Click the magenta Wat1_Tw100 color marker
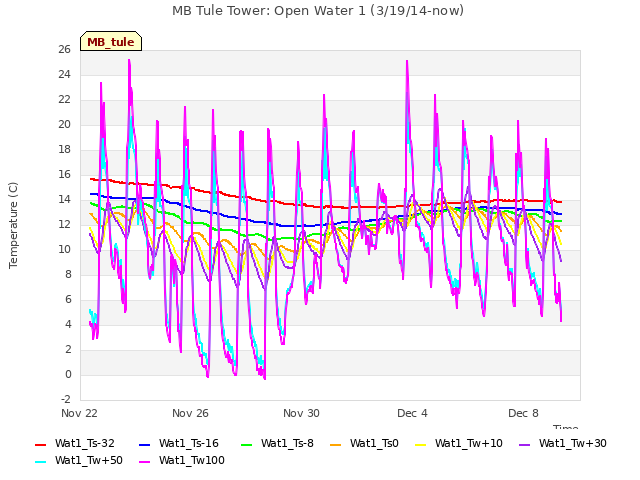Image resolution: width=640 pixels, height=480 pixels. (x=144, y=462)
